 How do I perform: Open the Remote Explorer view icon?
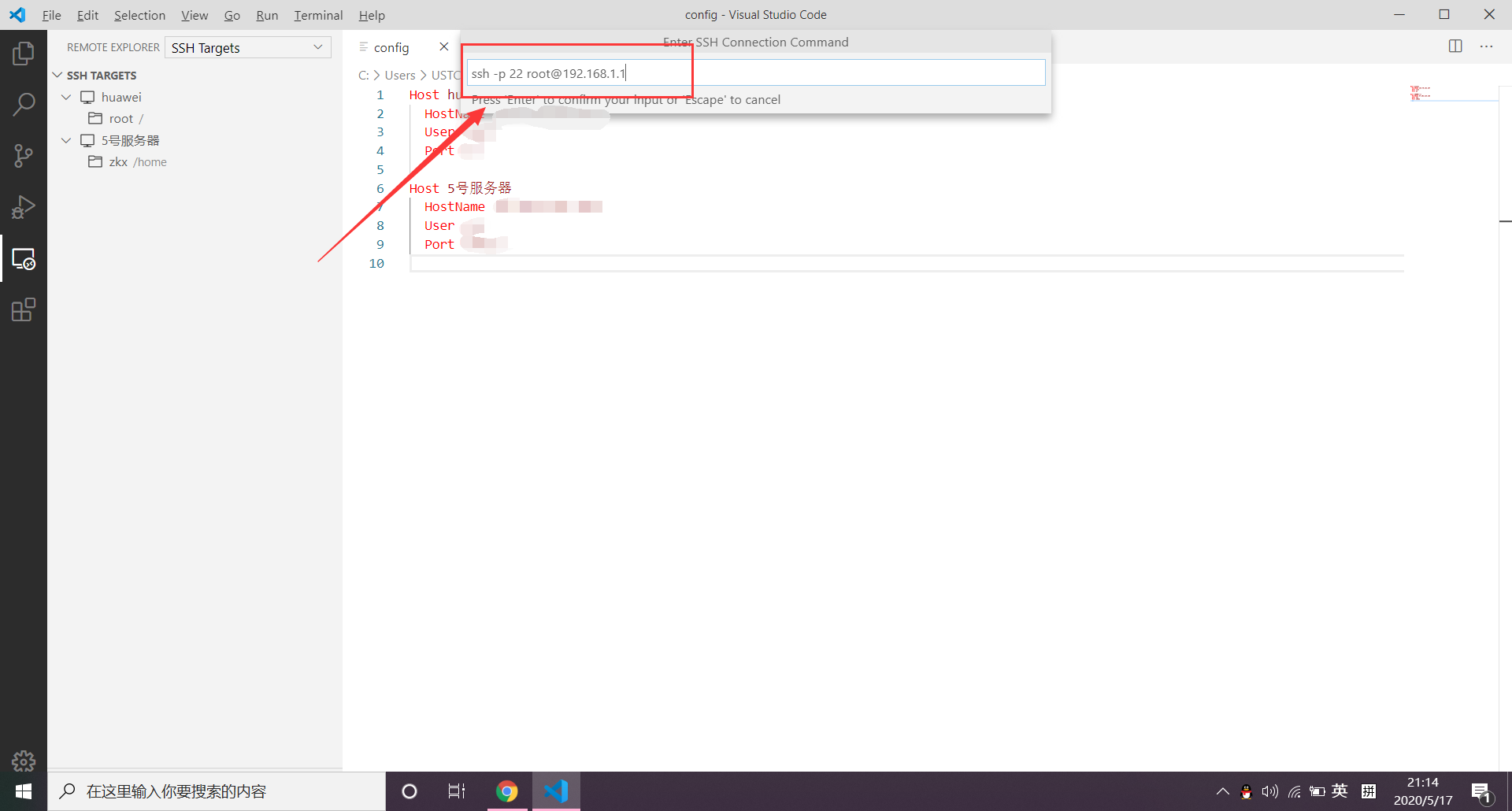[24, 258]
